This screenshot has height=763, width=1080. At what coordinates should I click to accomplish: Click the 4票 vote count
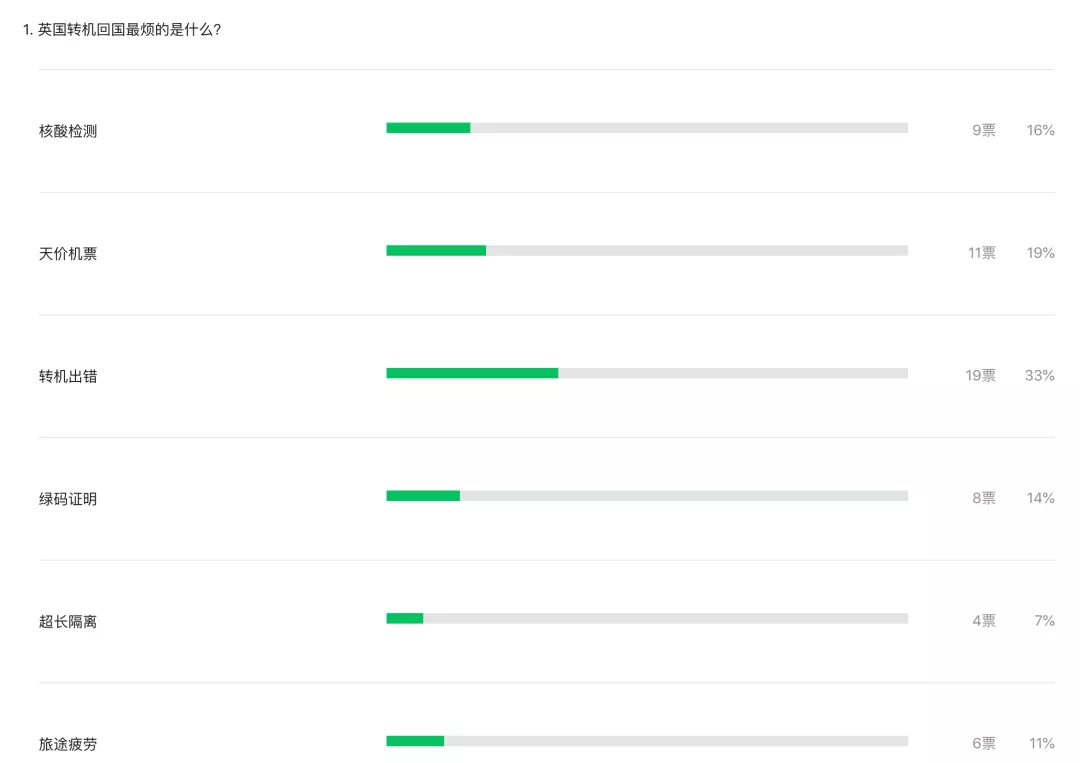(x=983, y=621)
